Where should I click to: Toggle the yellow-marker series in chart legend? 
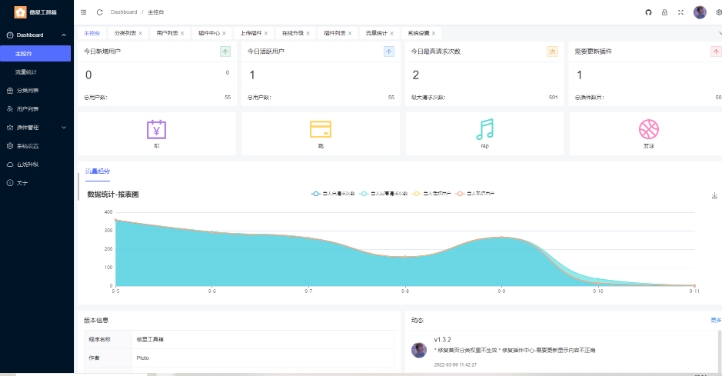pos(432,194)
